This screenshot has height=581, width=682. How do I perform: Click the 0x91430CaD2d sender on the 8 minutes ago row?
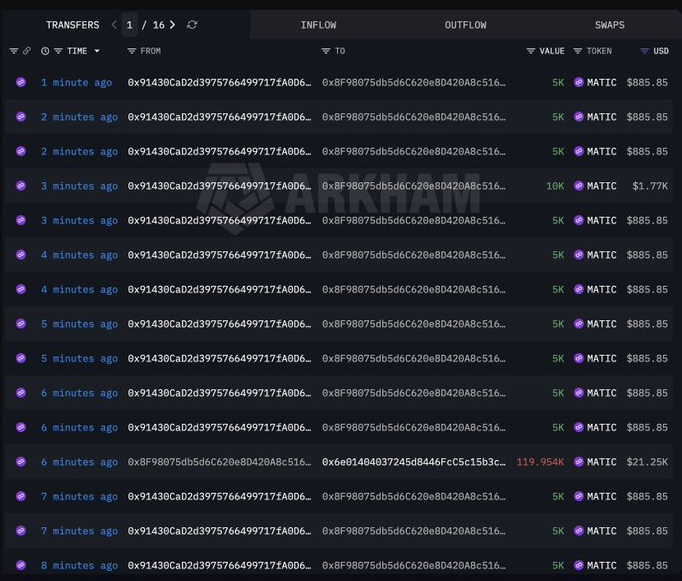219,565
